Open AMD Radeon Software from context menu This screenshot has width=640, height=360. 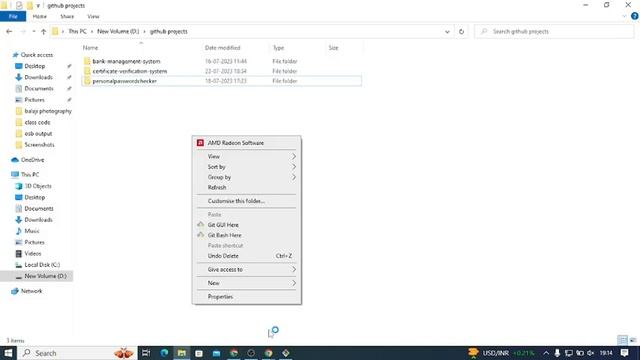247,143
